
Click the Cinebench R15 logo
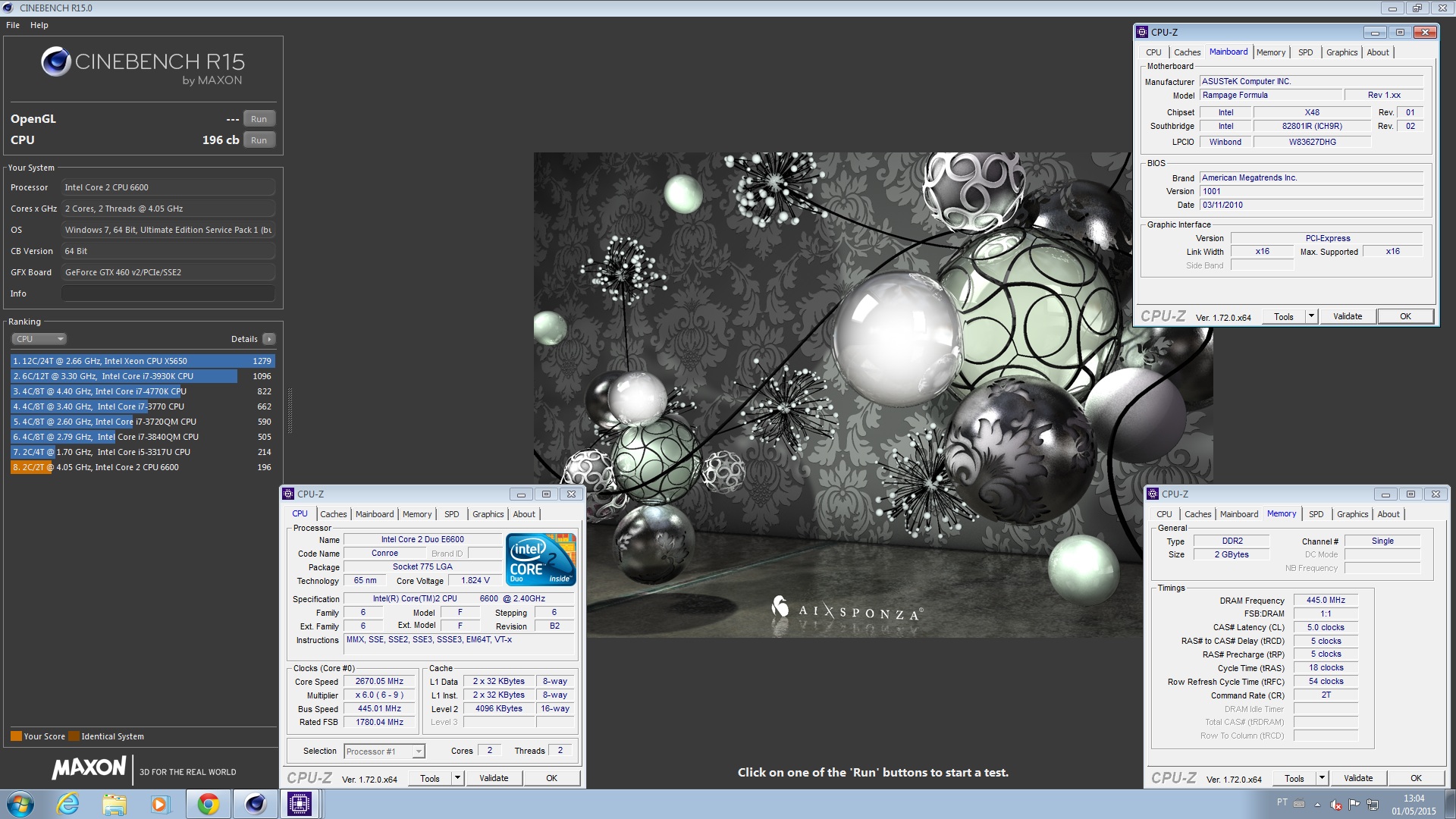[143, 66]
